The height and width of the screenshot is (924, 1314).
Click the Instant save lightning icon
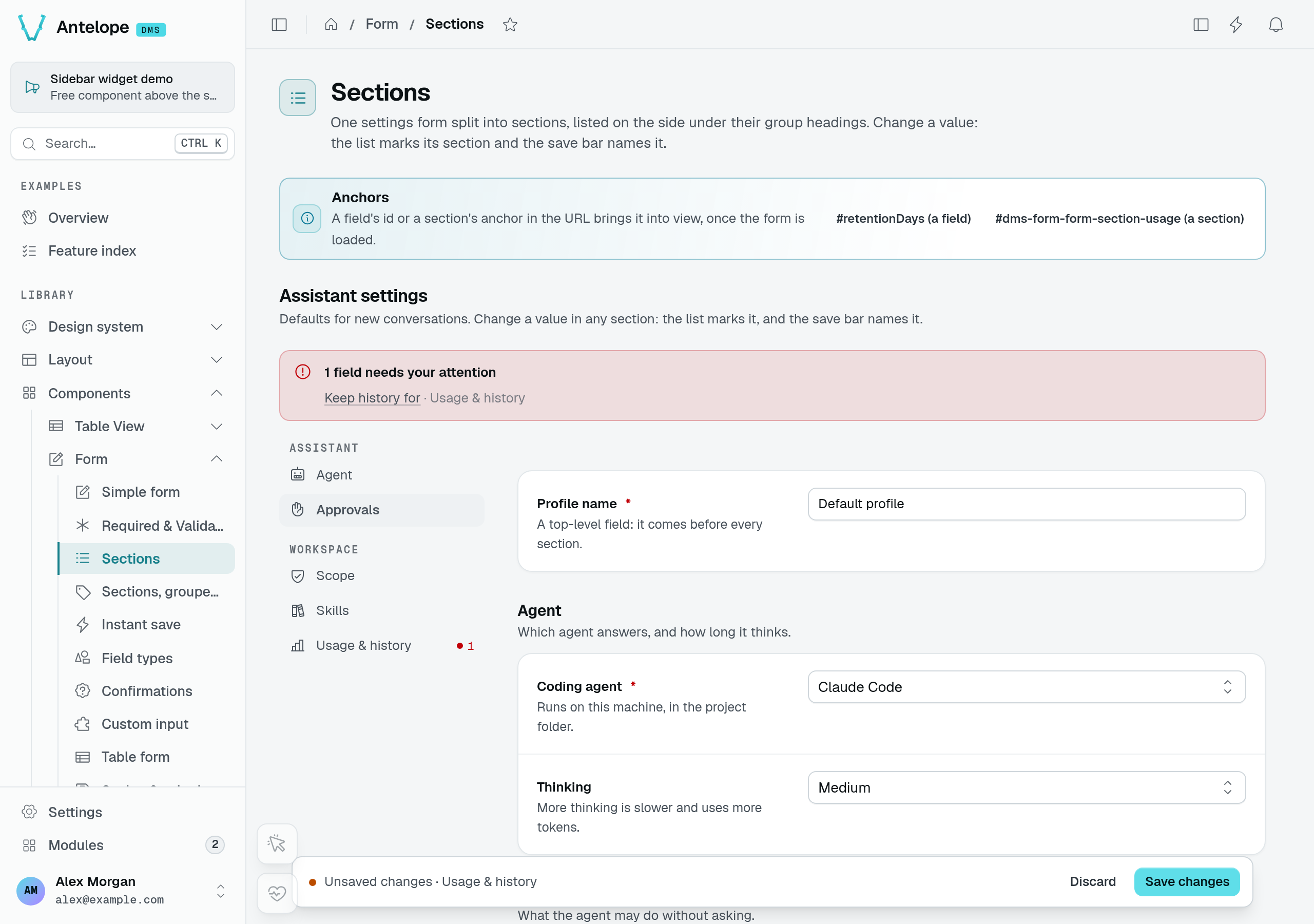[x=83, y=624]
